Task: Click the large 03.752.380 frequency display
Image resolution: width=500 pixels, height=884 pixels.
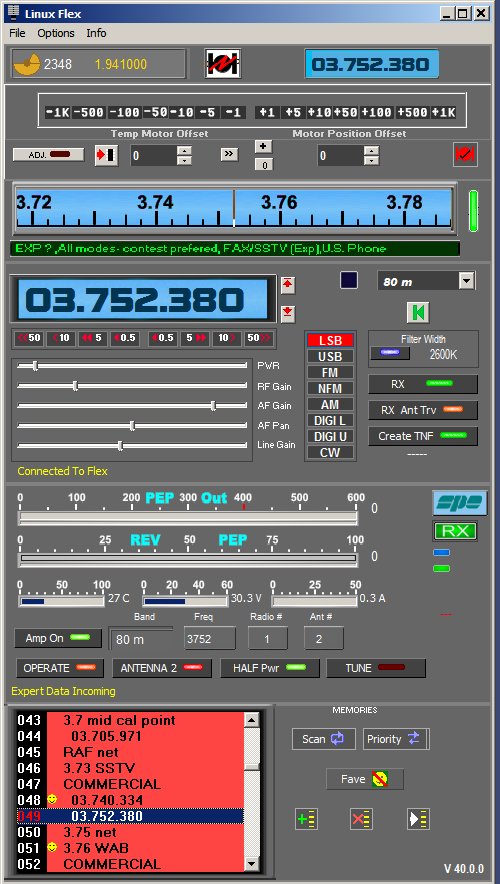Action: click(x=143, y=299)
